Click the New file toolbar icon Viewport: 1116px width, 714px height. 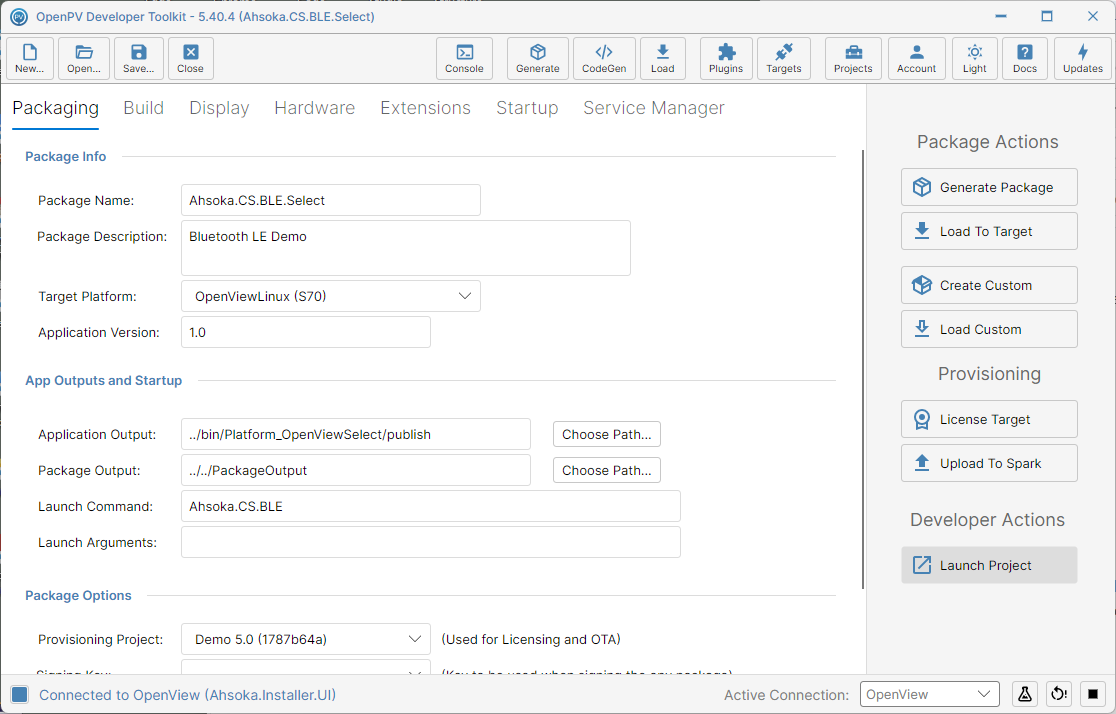[x=30, y=58]
